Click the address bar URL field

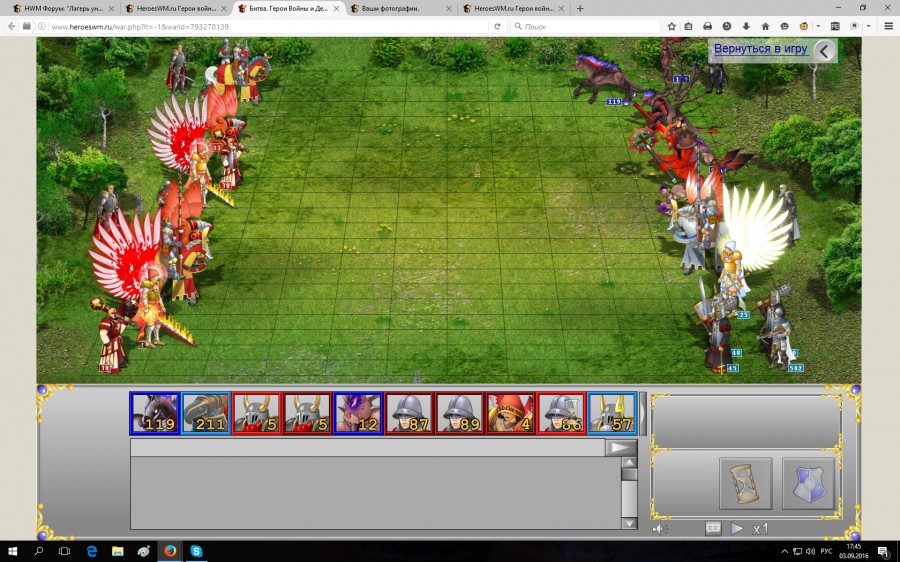(267, 26)
